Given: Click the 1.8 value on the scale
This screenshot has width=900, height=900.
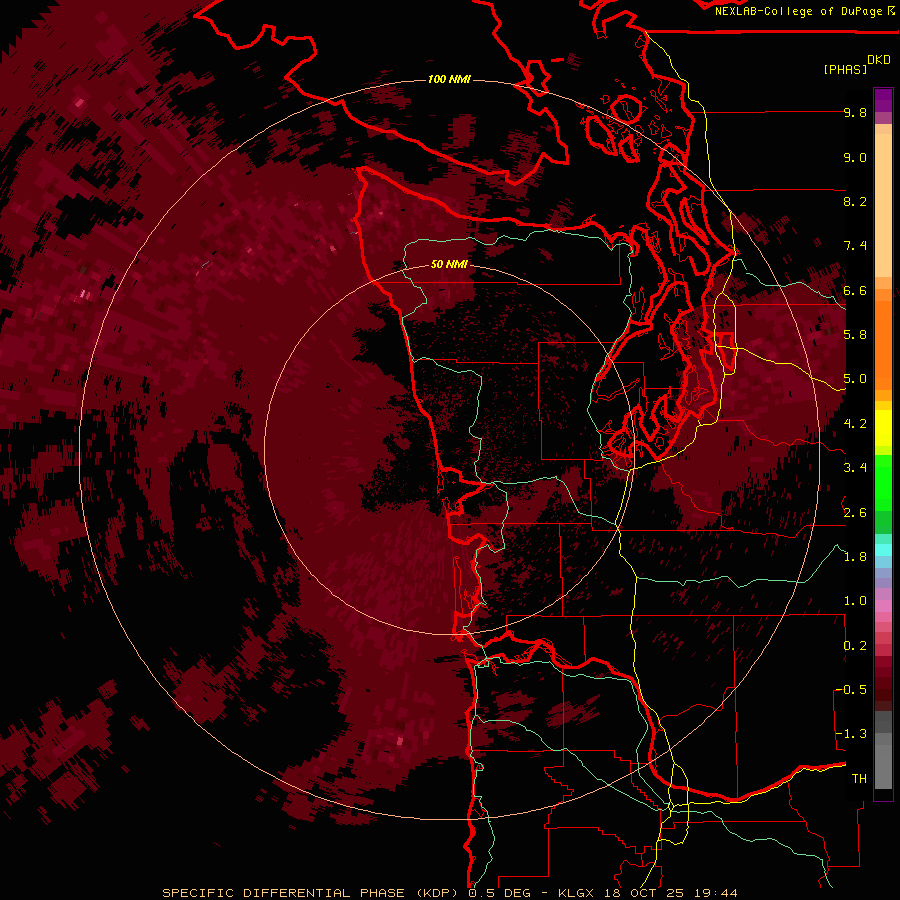Looking at the screenshot, I should [855, 557].
